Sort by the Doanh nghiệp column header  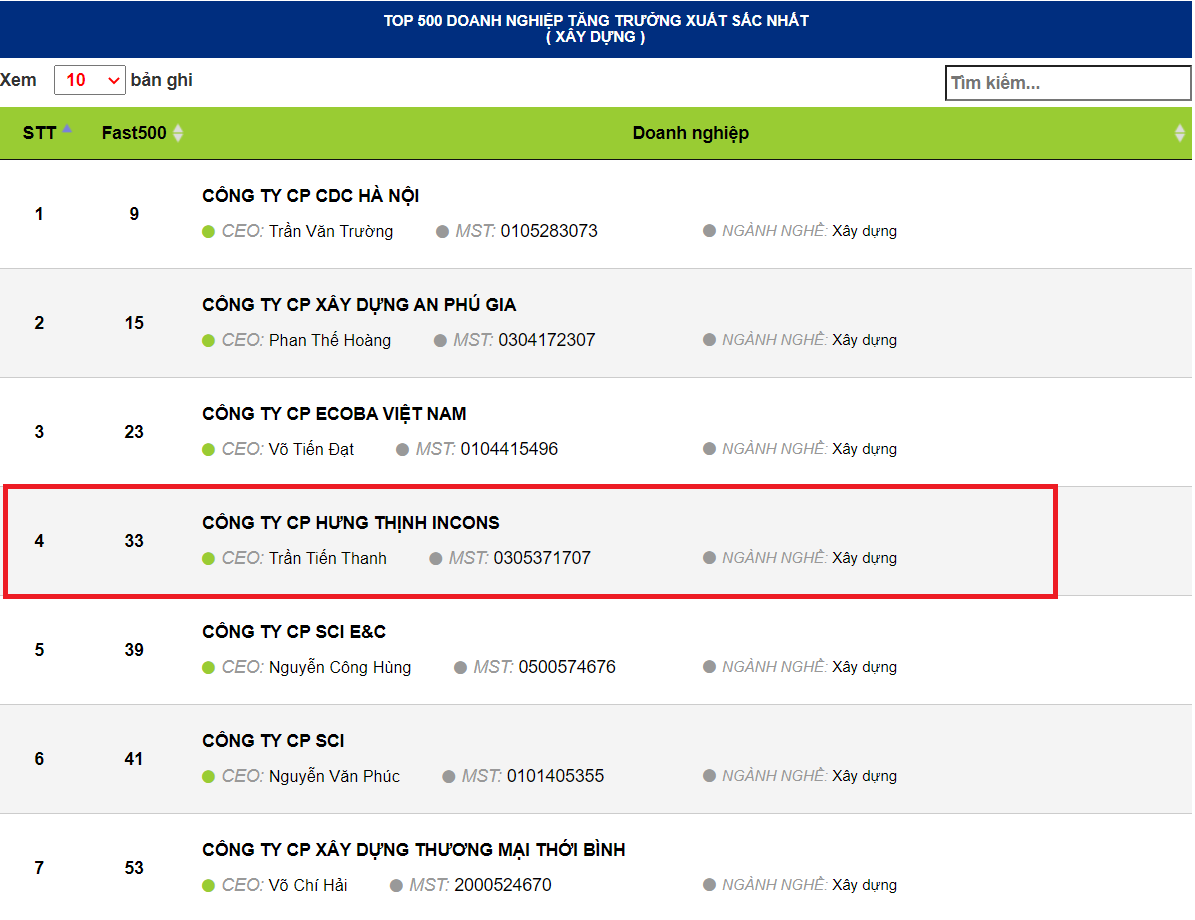click(x=690, y=133)
